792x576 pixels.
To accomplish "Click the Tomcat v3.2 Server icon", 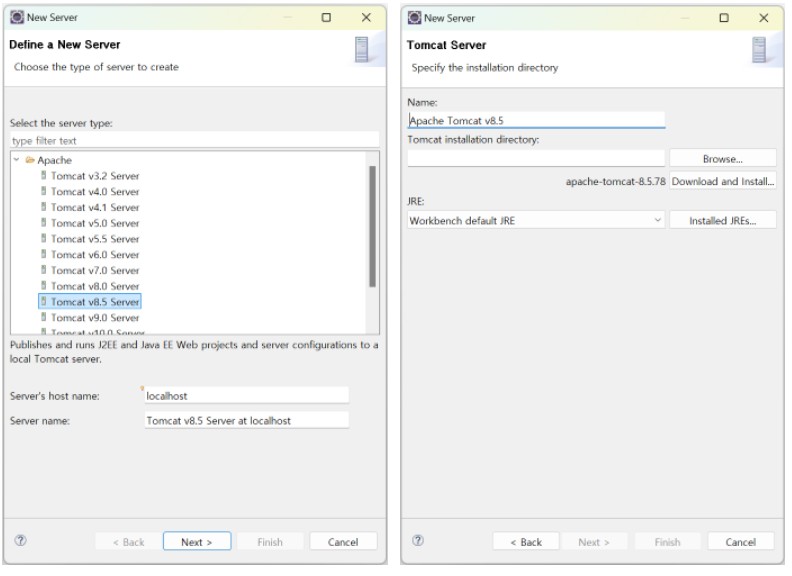I will coord(43,175).
